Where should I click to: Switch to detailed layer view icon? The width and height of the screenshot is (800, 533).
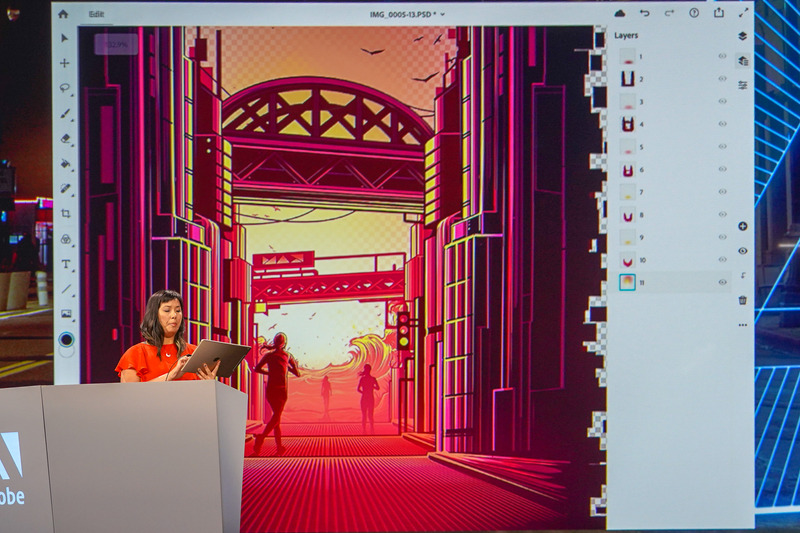pyautogui.click(x=743, y=61)
